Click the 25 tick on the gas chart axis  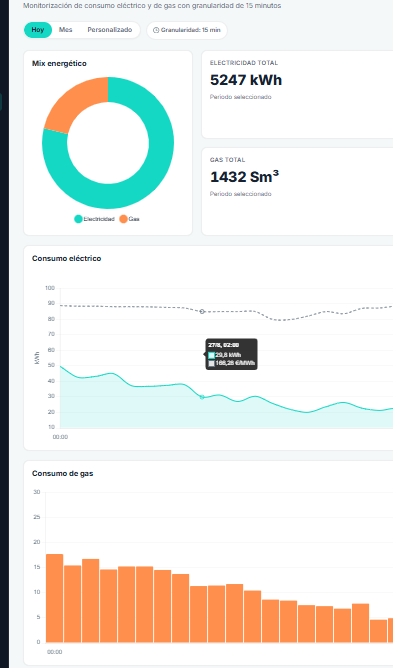pyautogui.click(x=37, y=518)
